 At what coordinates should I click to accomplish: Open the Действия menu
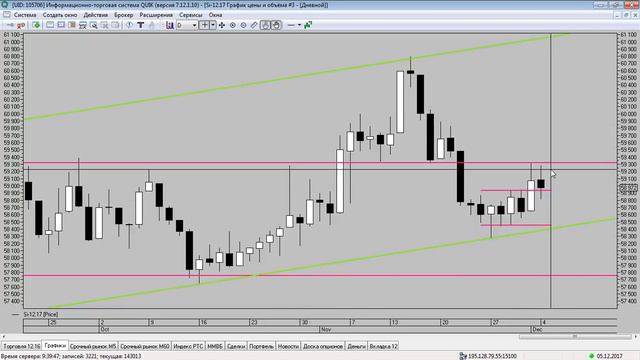pyautogui.click(x=96, y=15)
